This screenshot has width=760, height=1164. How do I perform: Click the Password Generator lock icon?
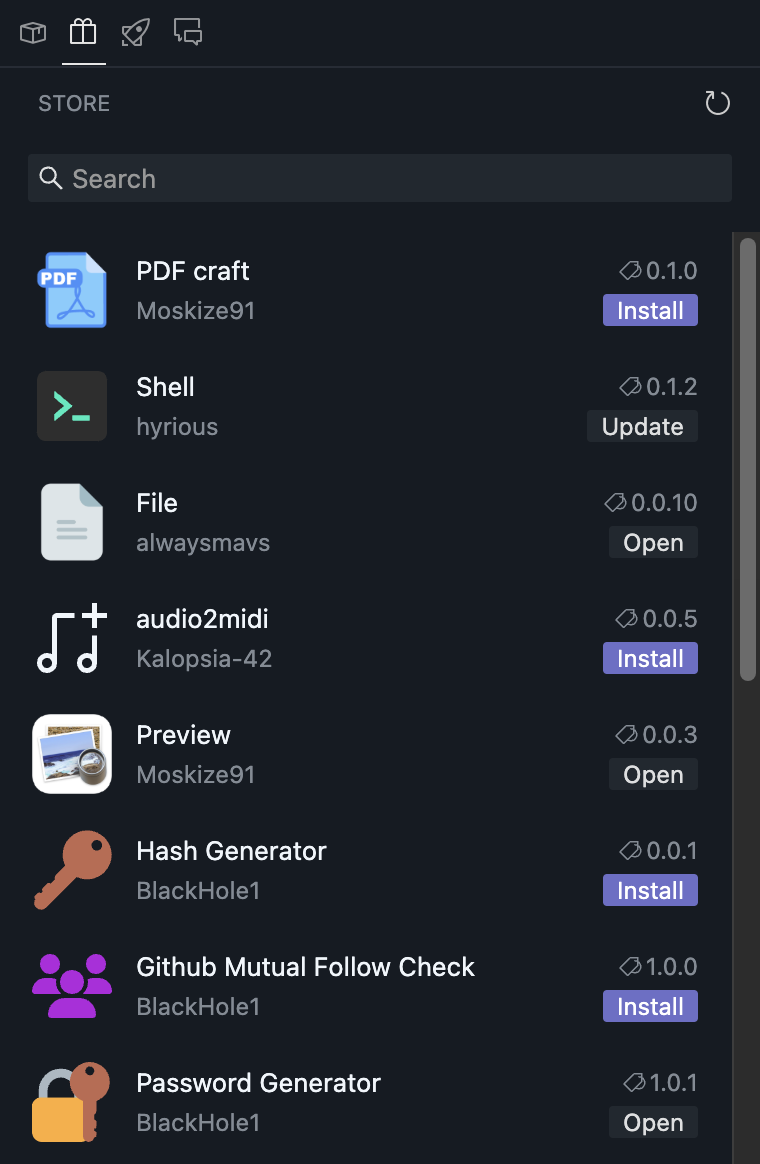[x=72, y=1102]
